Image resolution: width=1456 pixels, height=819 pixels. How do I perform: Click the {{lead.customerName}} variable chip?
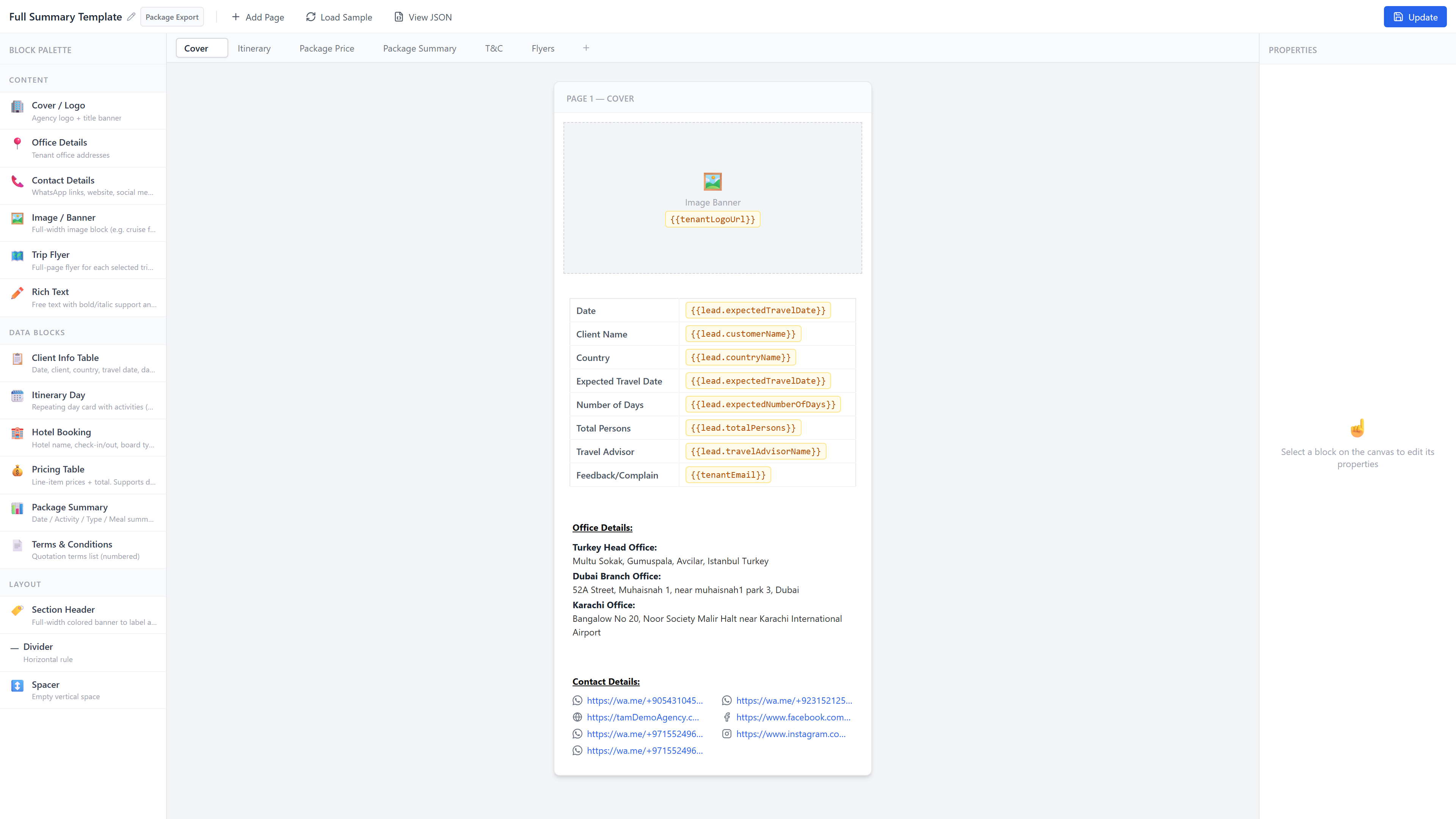[x=743, y=334]
